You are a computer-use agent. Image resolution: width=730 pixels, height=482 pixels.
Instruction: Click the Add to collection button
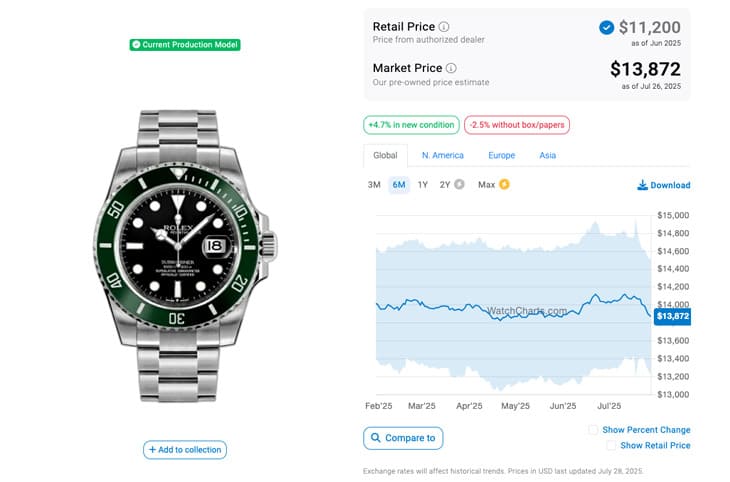tap(185, 450)
